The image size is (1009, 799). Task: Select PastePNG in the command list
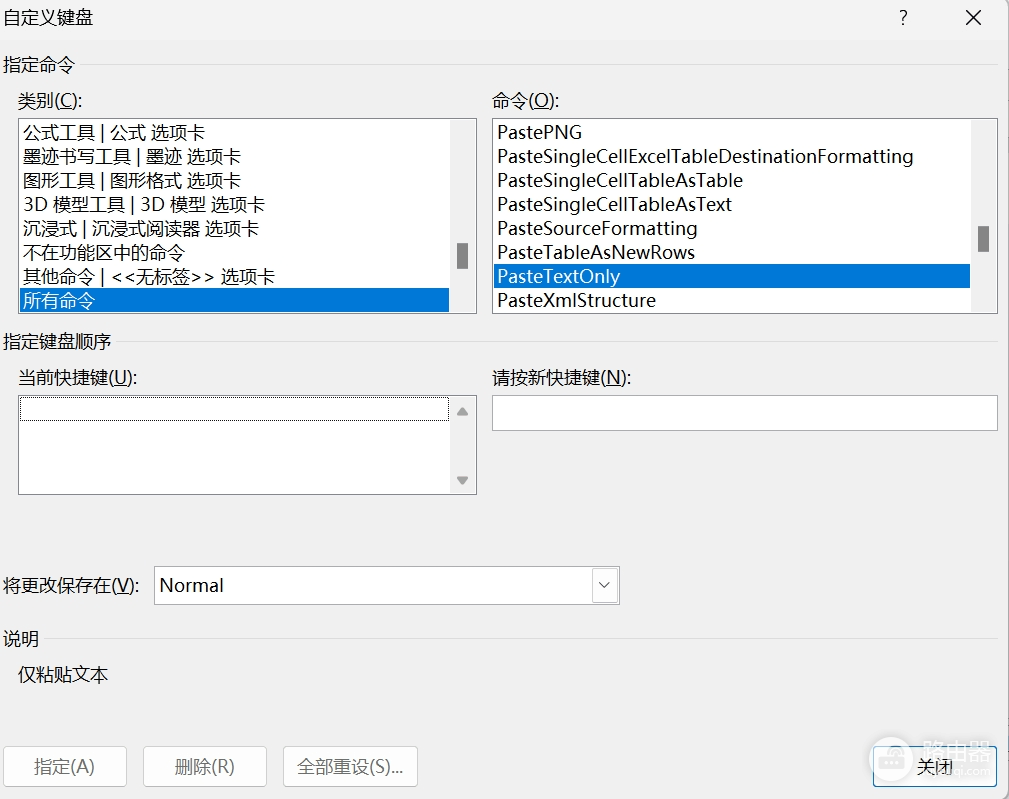coord(732,132)
